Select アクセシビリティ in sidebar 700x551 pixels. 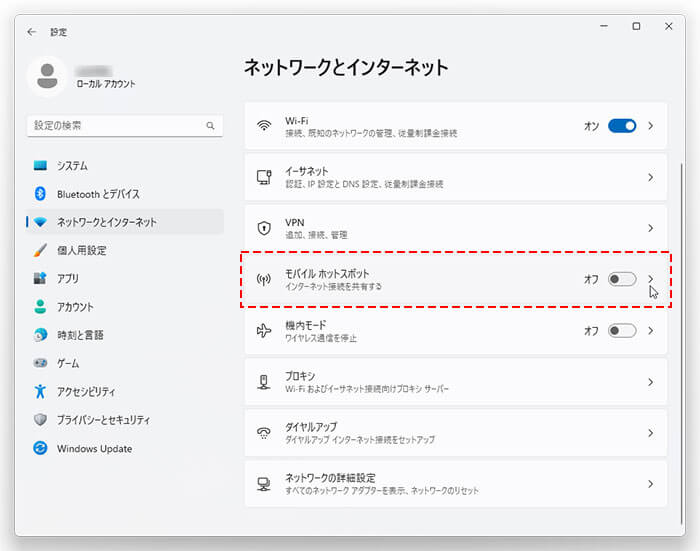125,391
